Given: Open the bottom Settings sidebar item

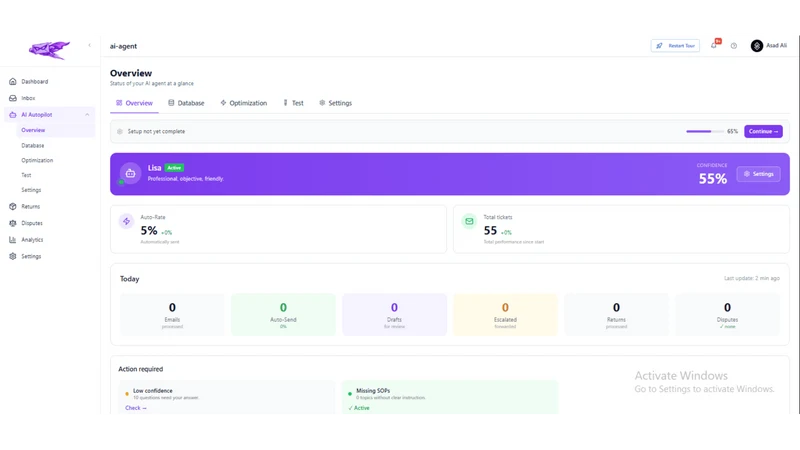Looking at the screenshot, I should (x=49, y=256).
